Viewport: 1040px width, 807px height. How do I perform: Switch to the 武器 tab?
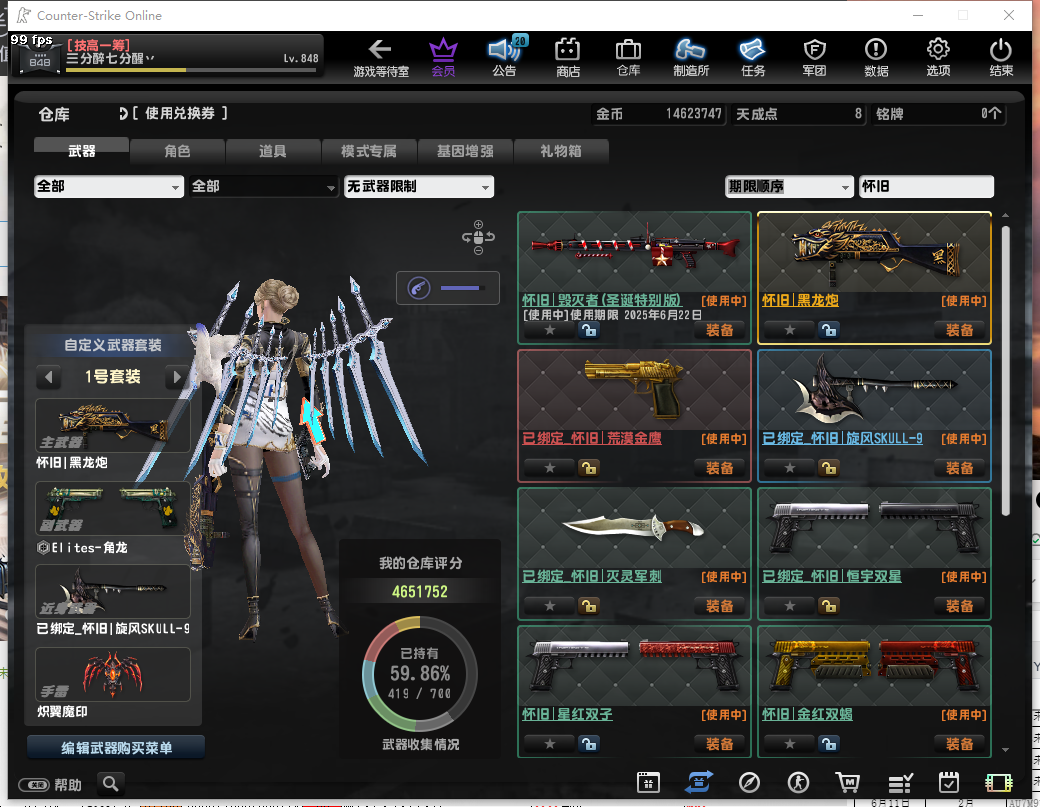point(82,151)
